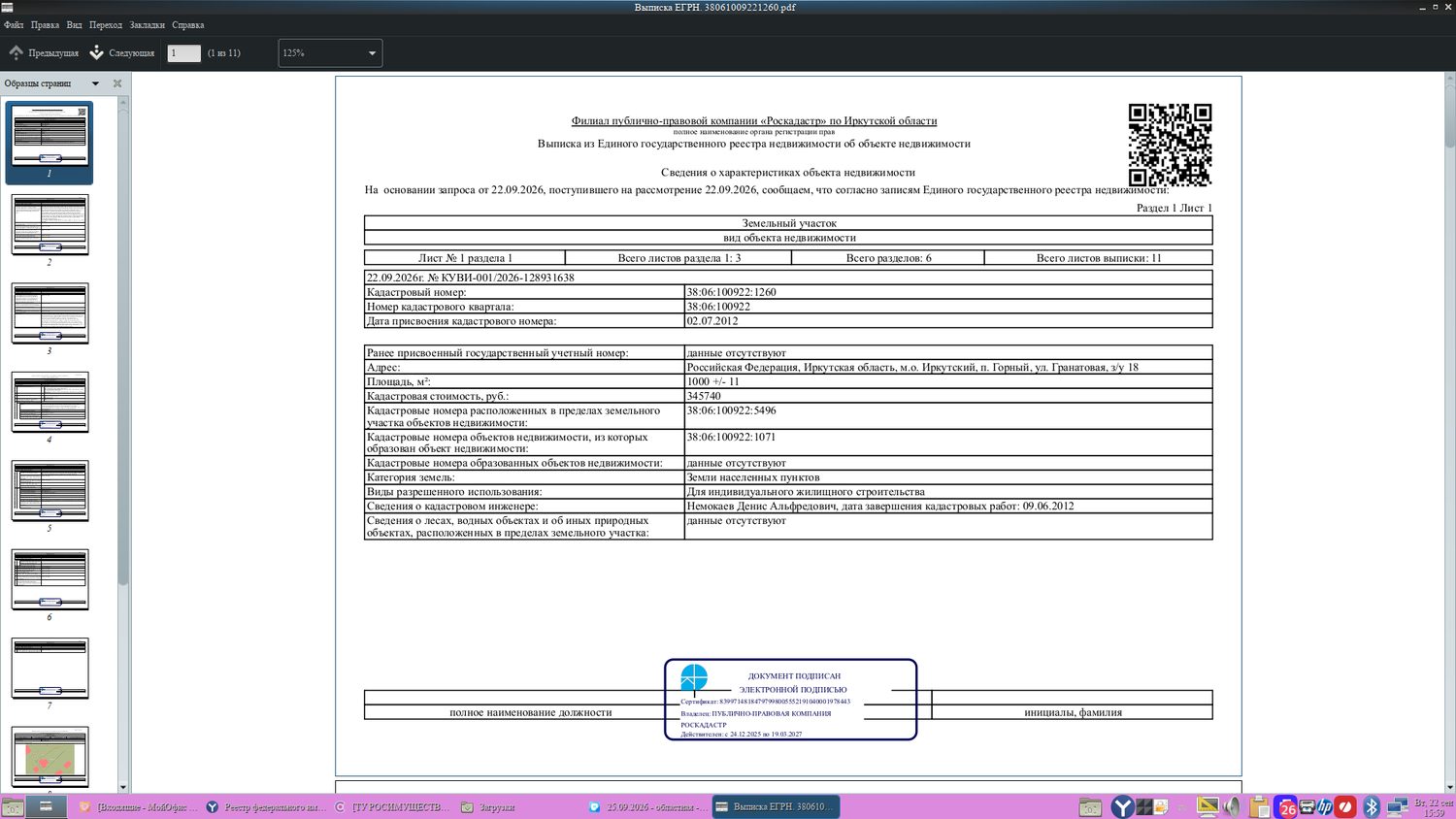This screenshot has height=819, width=1456.
Task: Click the page number input field
Action: [x=183, y=53]
